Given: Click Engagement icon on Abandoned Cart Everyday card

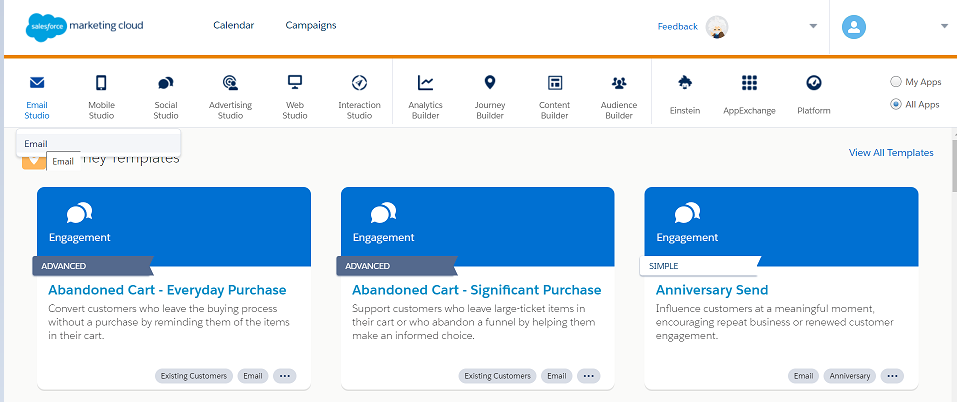Looking at the screenshot, I should [79, 213].
